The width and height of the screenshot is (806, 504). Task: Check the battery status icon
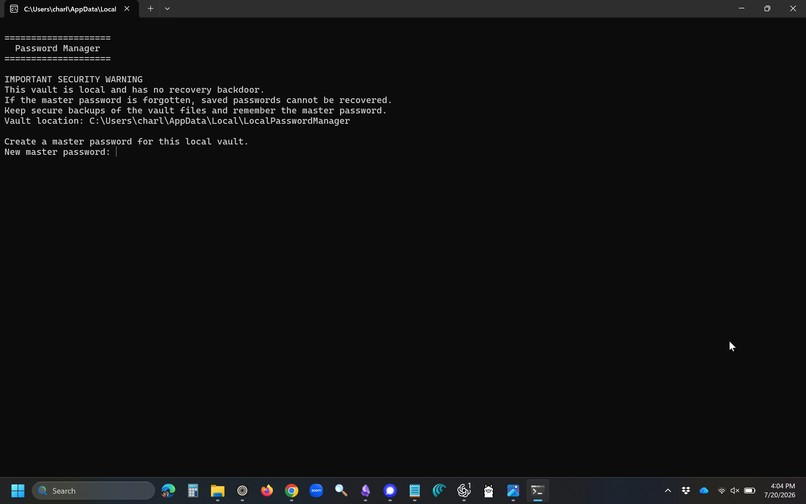pos(750,491)
